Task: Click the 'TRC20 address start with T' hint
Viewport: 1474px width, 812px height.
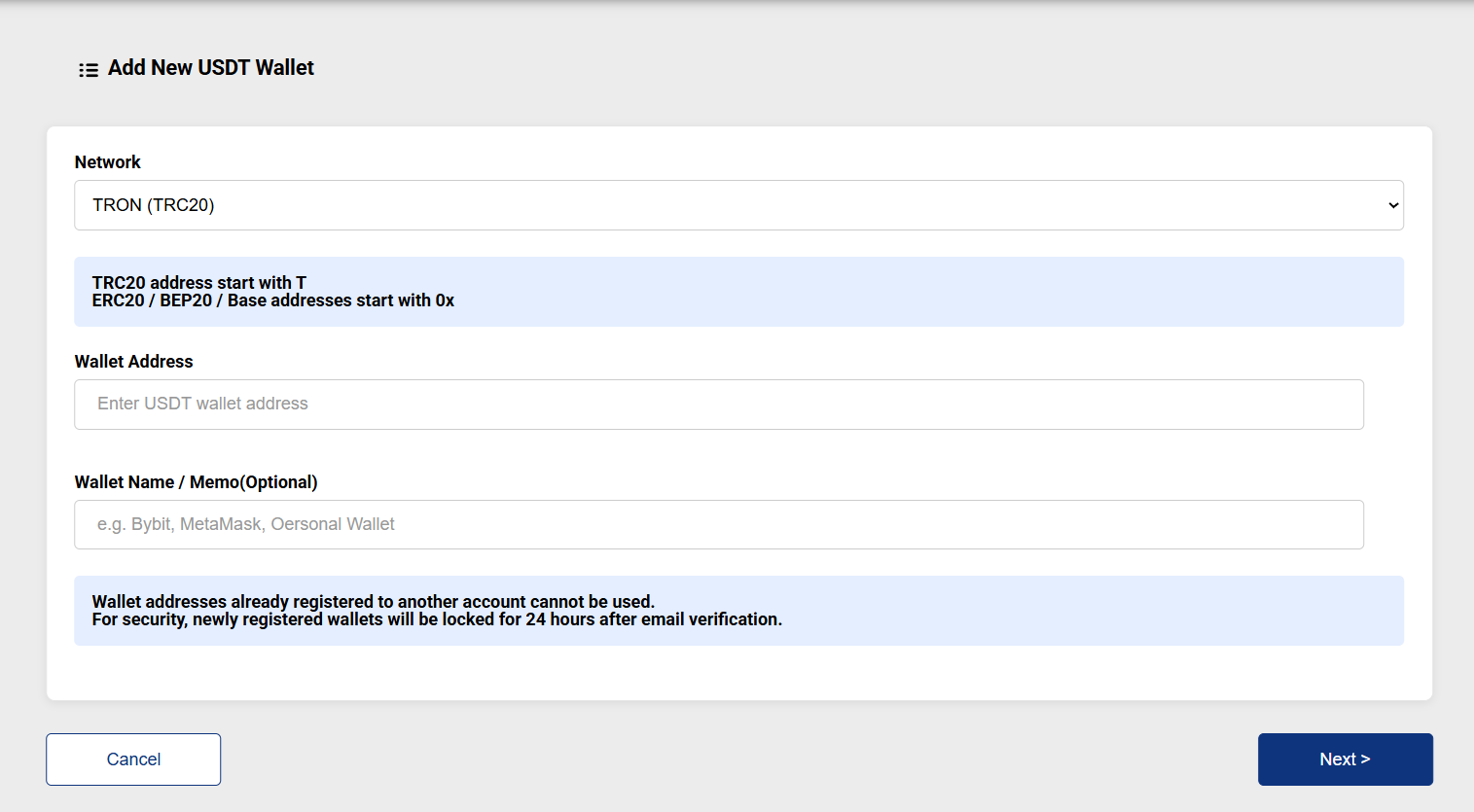Action: (x=199, y=283)
